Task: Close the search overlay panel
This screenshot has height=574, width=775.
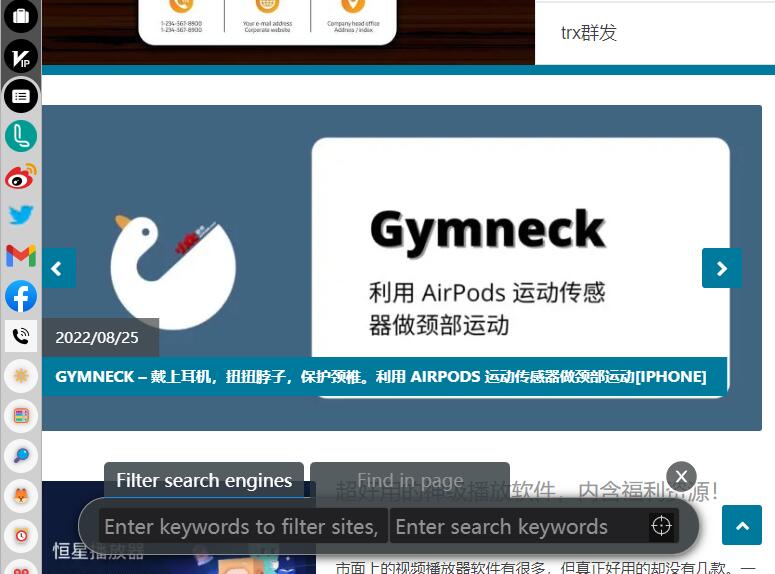Action: [x=681, y=476]
